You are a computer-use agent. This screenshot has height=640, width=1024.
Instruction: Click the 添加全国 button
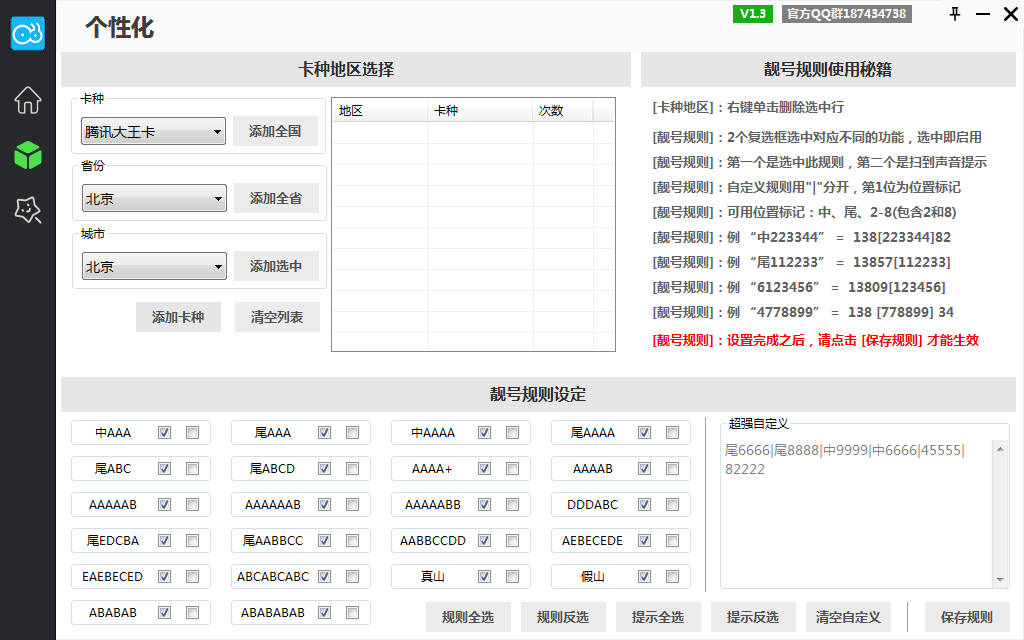(x=275, y=131)
